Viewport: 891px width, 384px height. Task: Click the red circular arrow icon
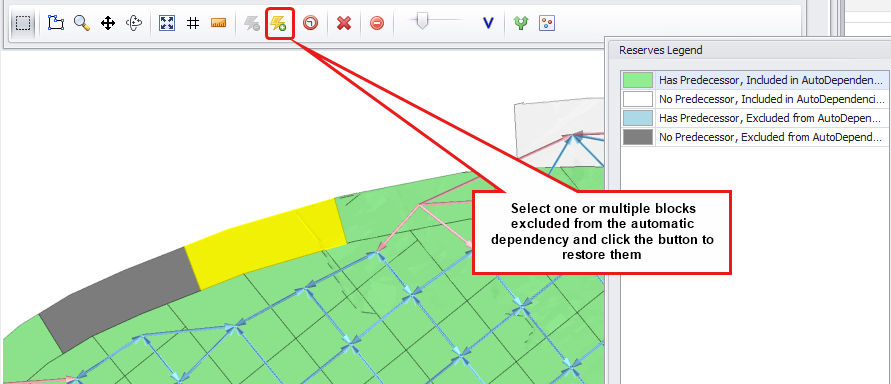pyautogui.click(x=310, y=23)
